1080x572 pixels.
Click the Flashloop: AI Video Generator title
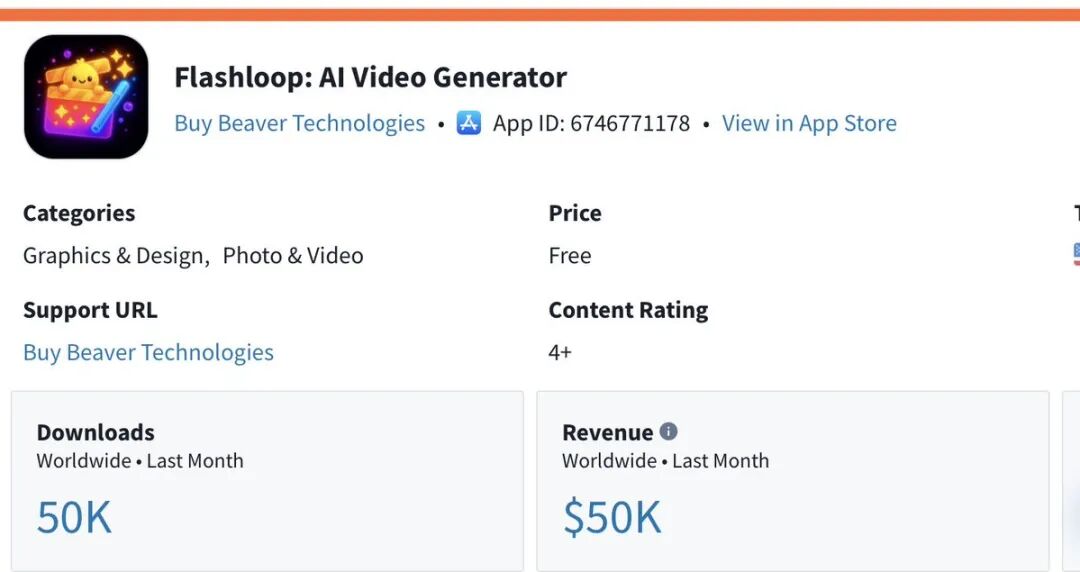(370, 77)
